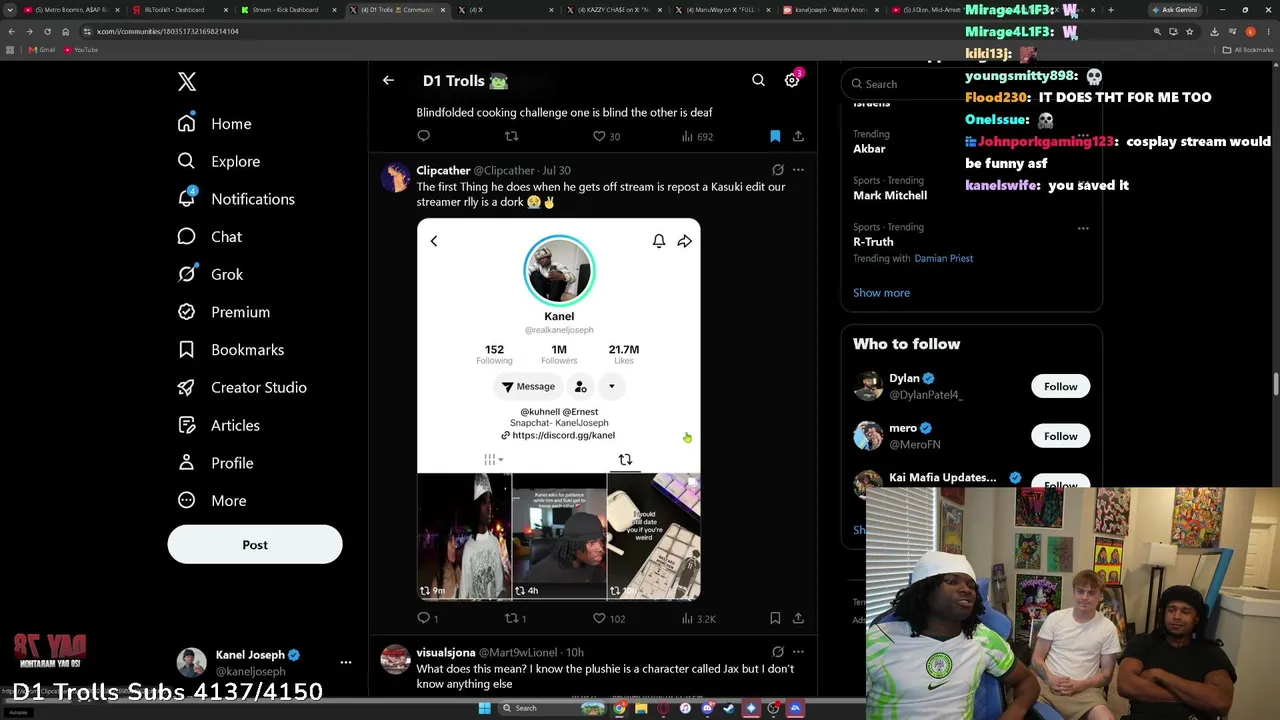1280x720 pixels.
Task: Open File Explorer from the taskbar
Action: [x=641, y=708]
